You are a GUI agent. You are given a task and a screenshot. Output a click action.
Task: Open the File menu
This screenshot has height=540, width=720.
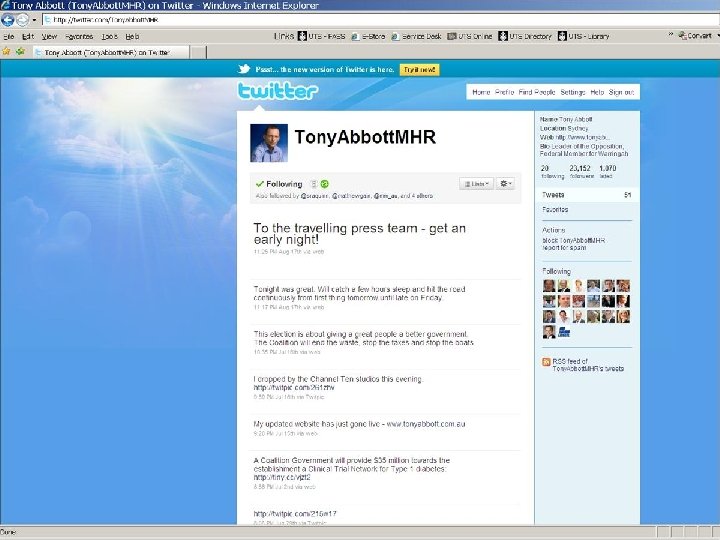(8, 36)
